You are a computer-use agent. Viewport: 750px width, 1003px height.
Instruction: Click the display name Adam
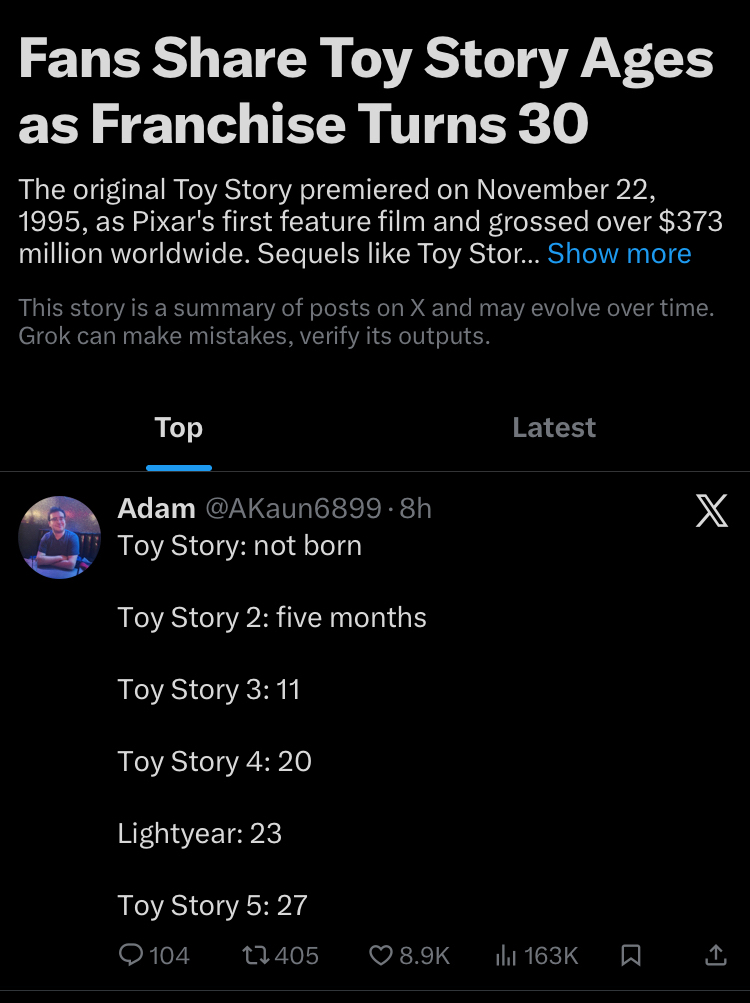pyautogui.click(x=156, y=509)
